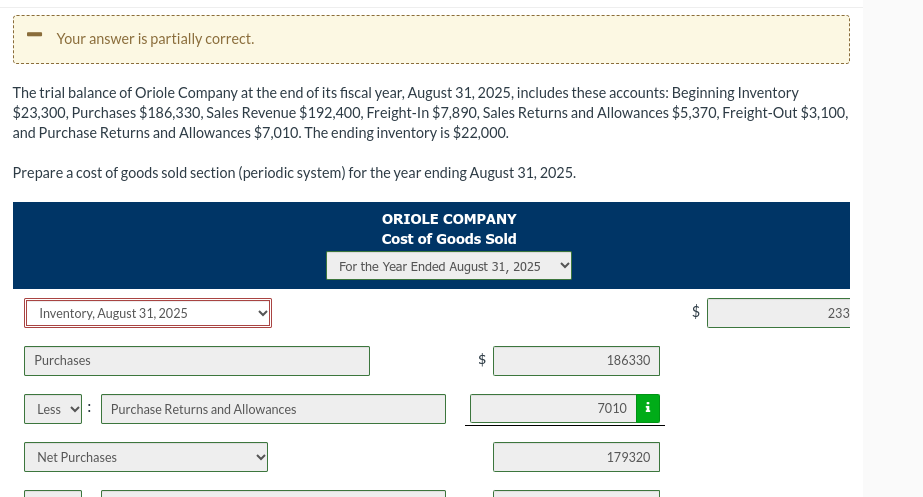923x497 pixels.
Task: Open the 'For the Year Ended August 31, 2025' dropdown
Action: click(x=449, y=266)
